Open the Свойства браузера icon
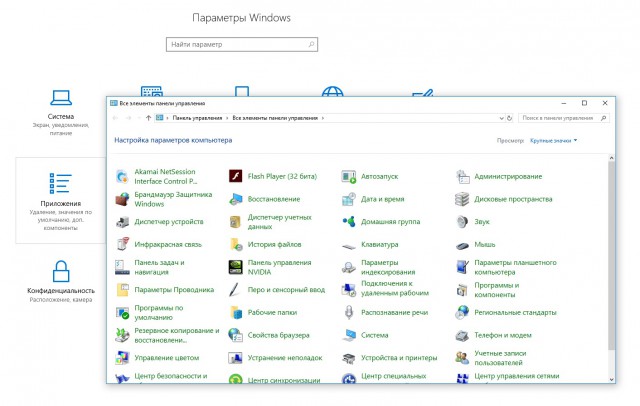 (236, 335)
